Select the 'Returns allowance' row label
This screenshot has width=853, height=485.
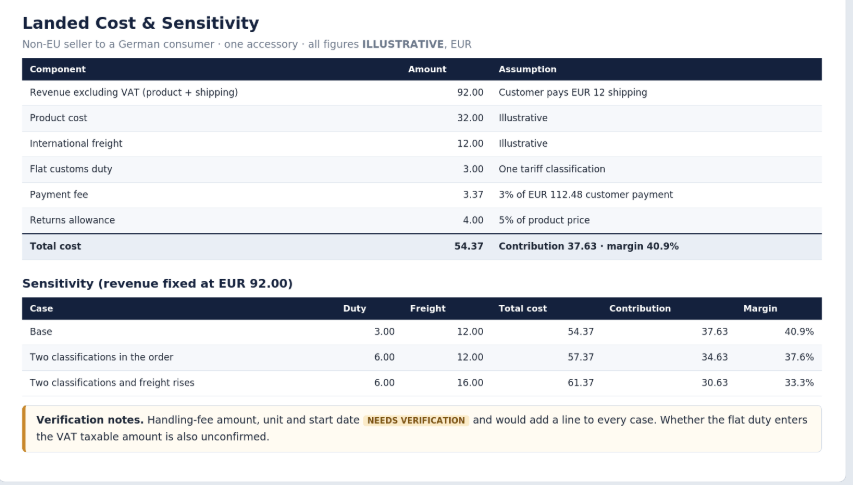pyautogui.click(x=72, y=220)
